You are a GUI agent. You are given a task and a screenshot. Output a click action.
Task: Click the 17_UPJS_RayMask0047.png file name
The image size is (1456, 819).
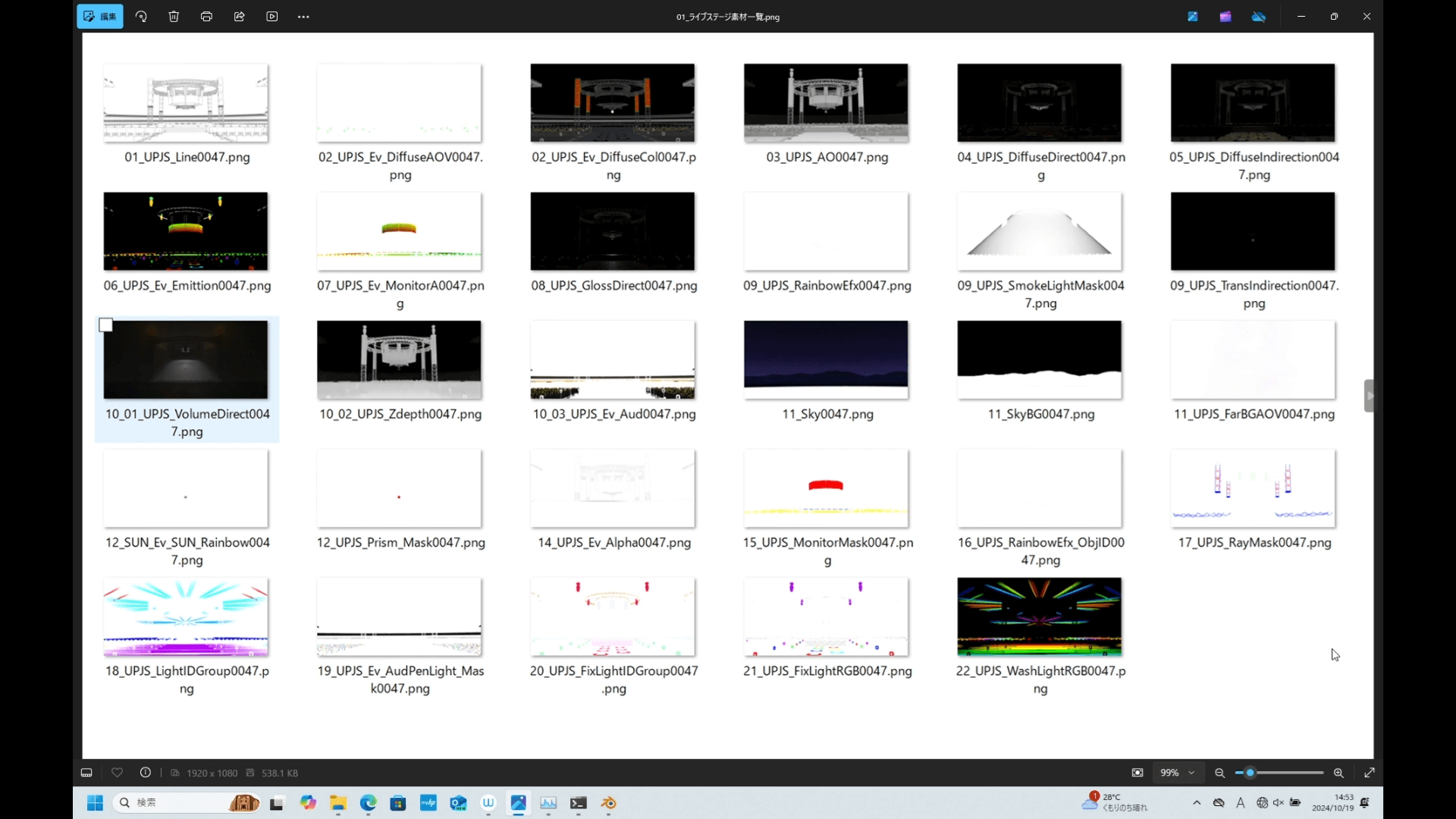pyautogui.click(x=1254, y=543)
